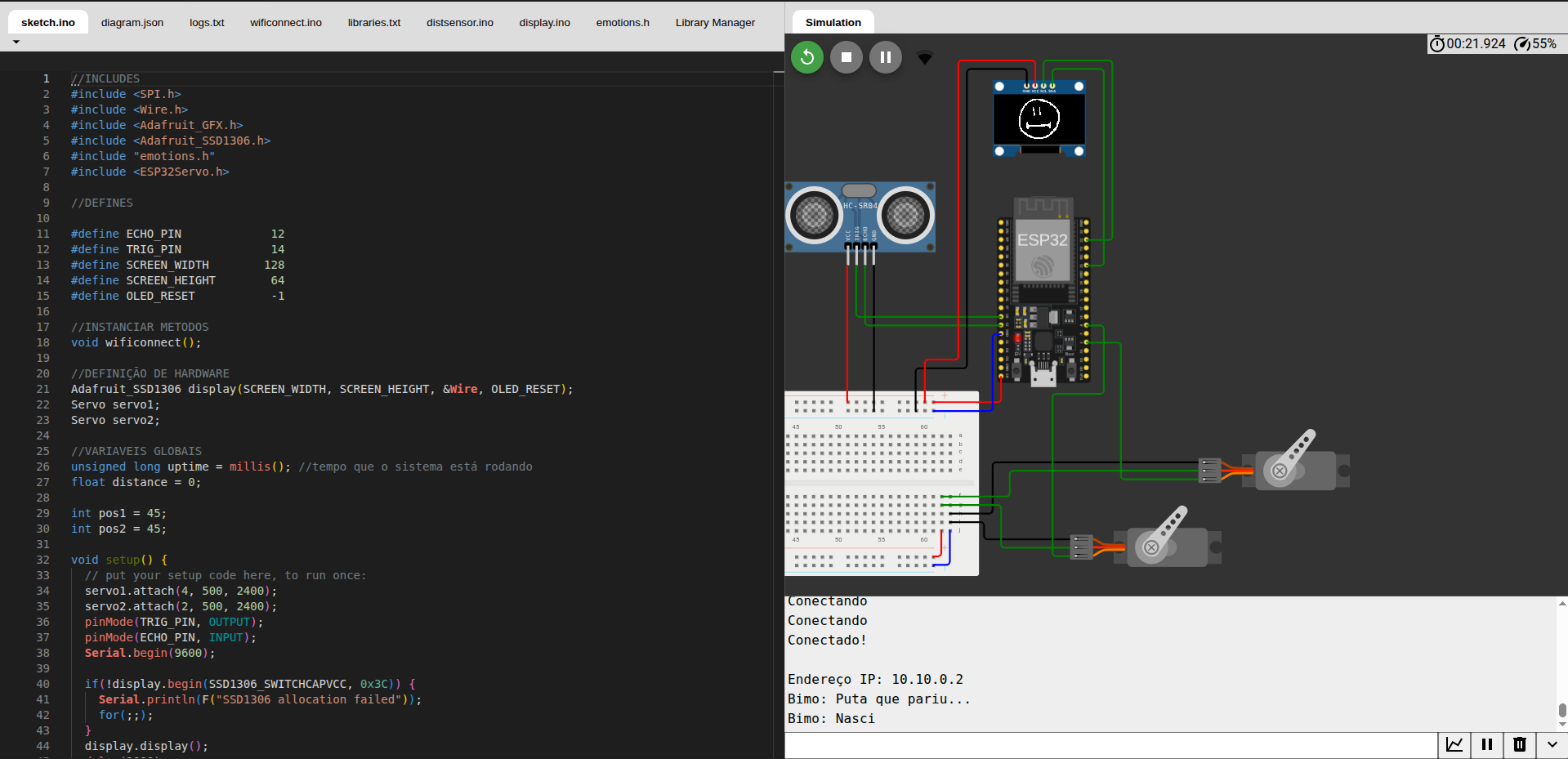1568x759 pixels.
Task: Open the wificonnect.ino tab
Action: (286, 22)
